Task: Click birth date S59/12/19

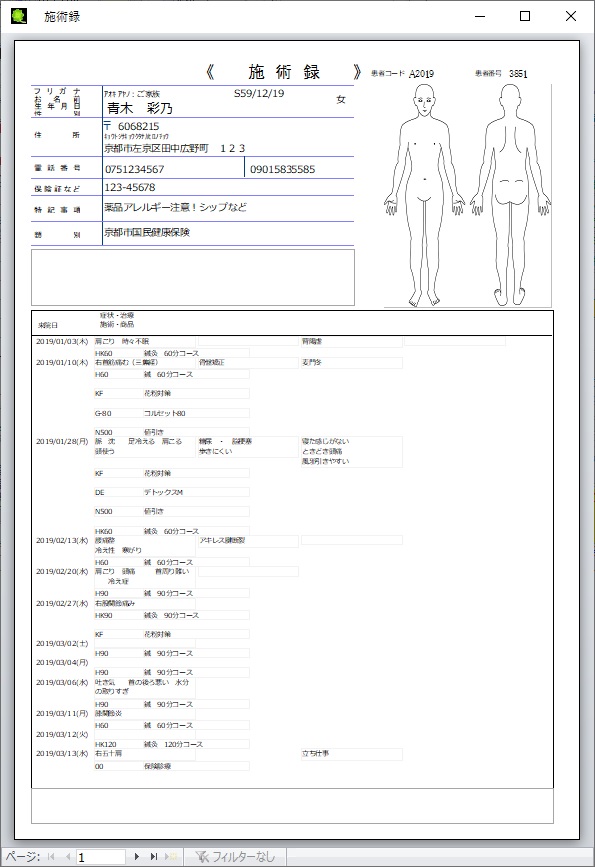Action: click(259, 93)
